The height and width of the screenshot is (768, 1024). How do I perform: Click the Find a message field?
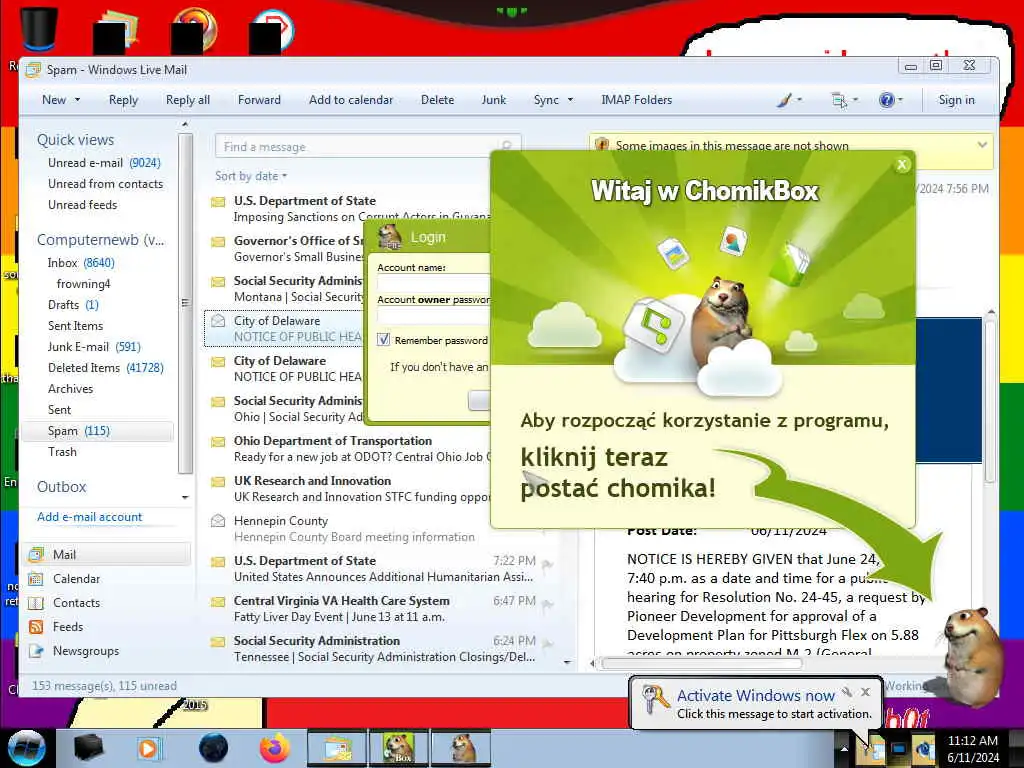click(x=368, y=147)
